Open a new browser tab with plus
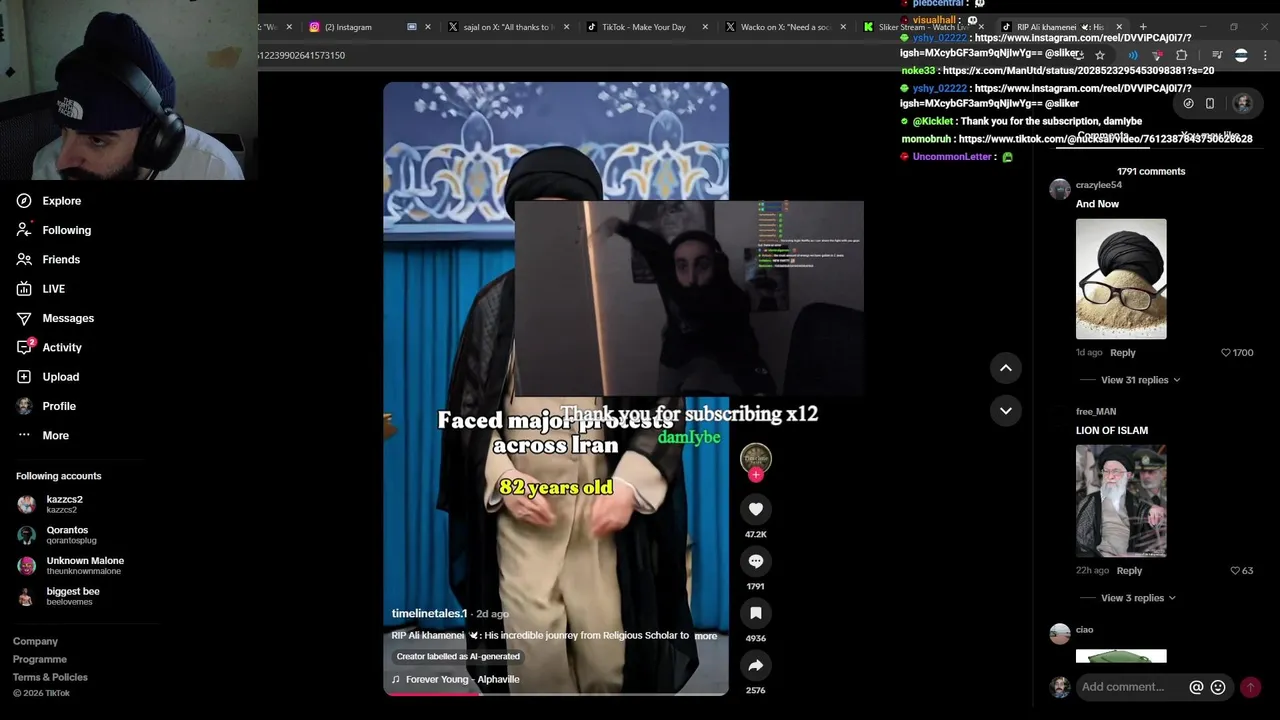The width and height of the screenshot is (1280, 720). point(1143,27)
